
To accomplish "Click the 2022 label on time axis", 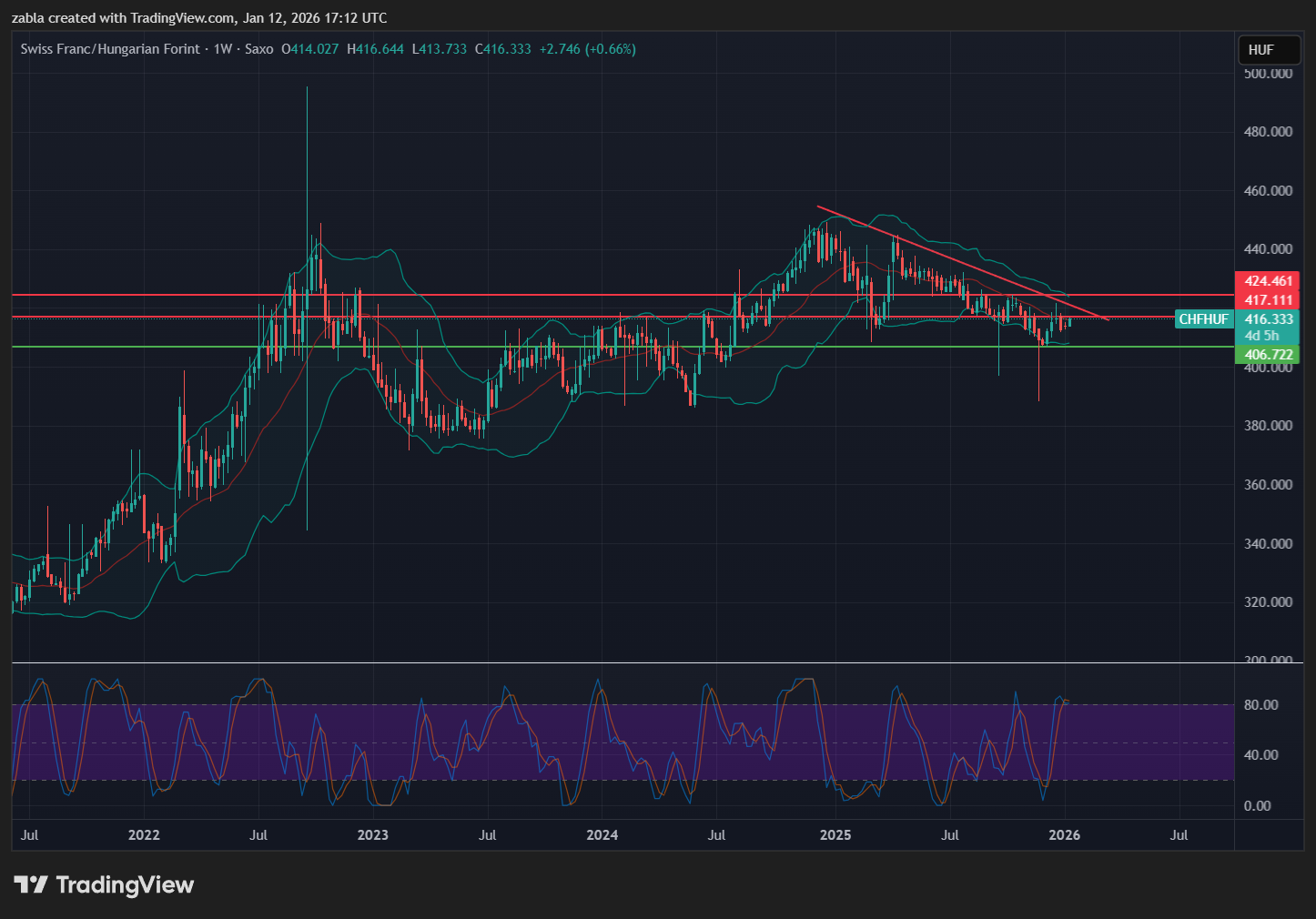I will (144, 835).
